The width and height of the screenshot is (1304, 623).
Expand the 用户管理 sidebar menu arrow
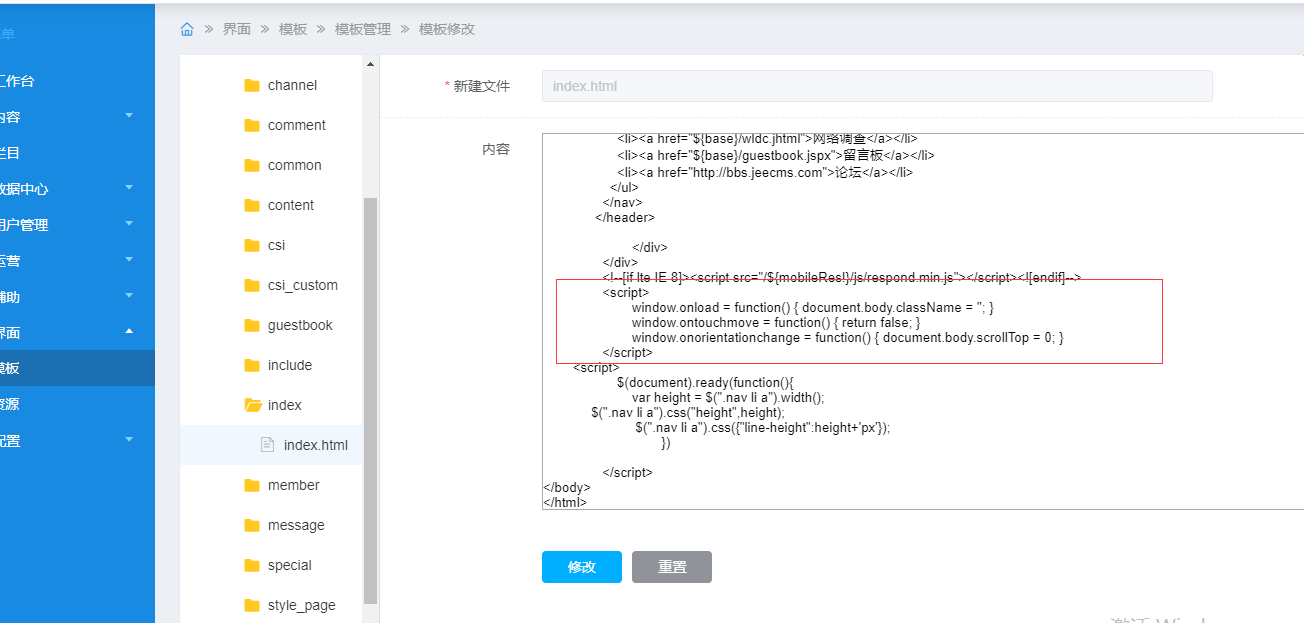coord(129,224)
